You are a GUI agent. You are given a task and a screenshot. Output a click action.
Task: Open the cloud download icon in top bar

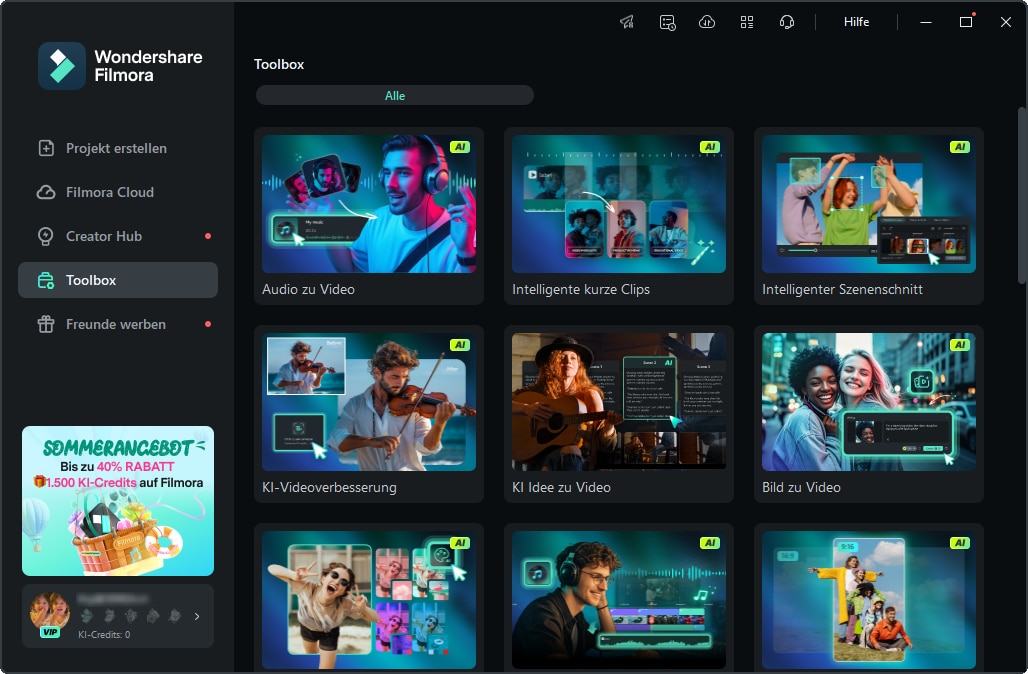[x=707, y=22]
